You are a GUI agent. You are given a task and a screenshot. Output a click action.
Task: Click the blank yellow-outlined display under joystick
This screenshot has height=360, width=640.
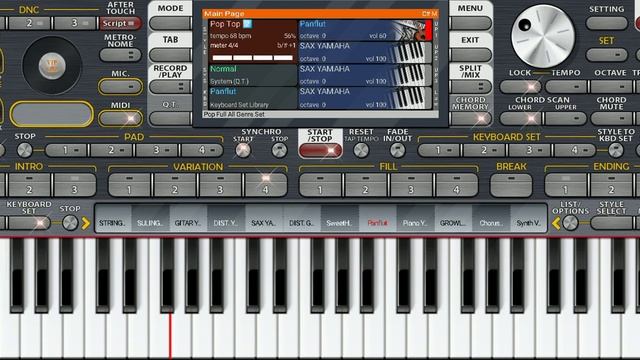click(52, 113)
